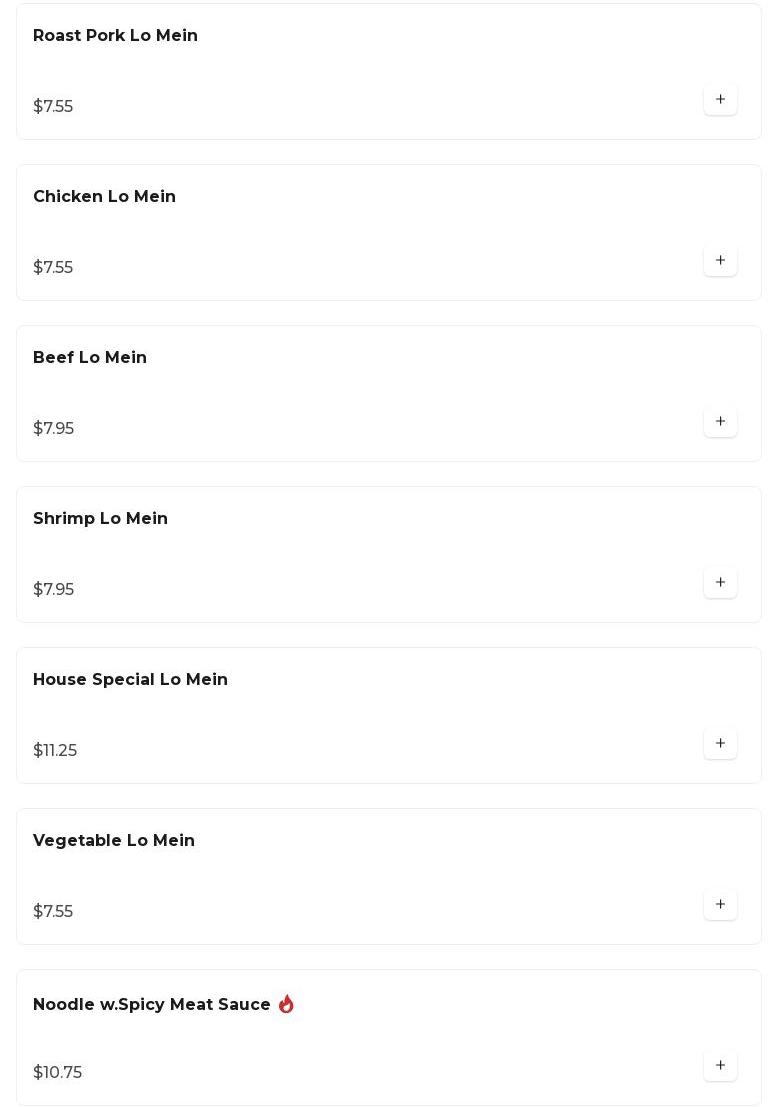Image resolution: width=778 pixels, height=1107 pixels.
Task: Add Roast Pork Lo Mein with plus icon
Action: click(x=720, y=100)
